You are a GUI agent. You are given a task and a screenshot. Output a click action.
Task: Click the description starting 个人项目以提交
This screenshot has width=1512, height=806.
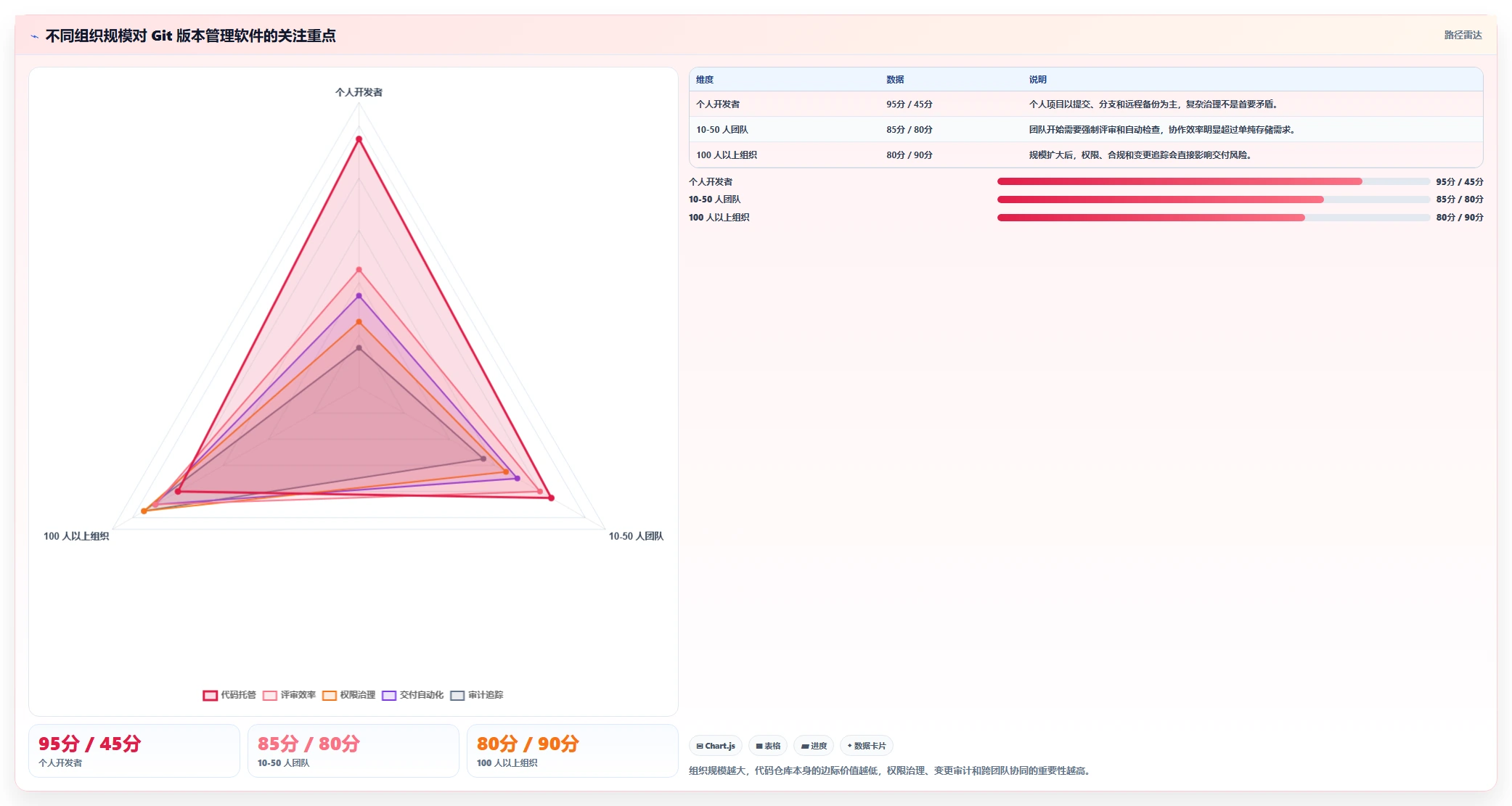[x=1153, y=104]
